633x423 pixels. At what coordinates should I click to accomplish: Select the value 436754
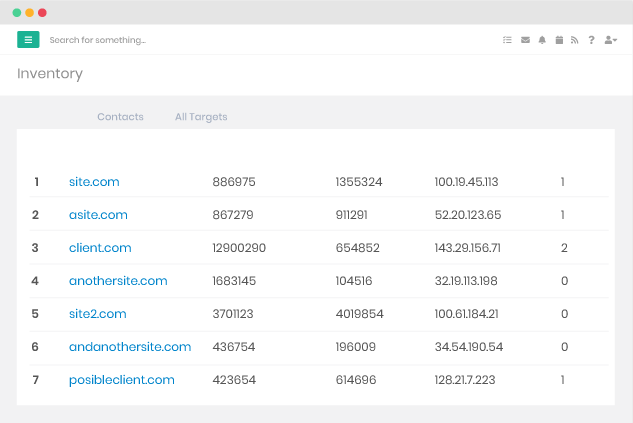point(234,348)
